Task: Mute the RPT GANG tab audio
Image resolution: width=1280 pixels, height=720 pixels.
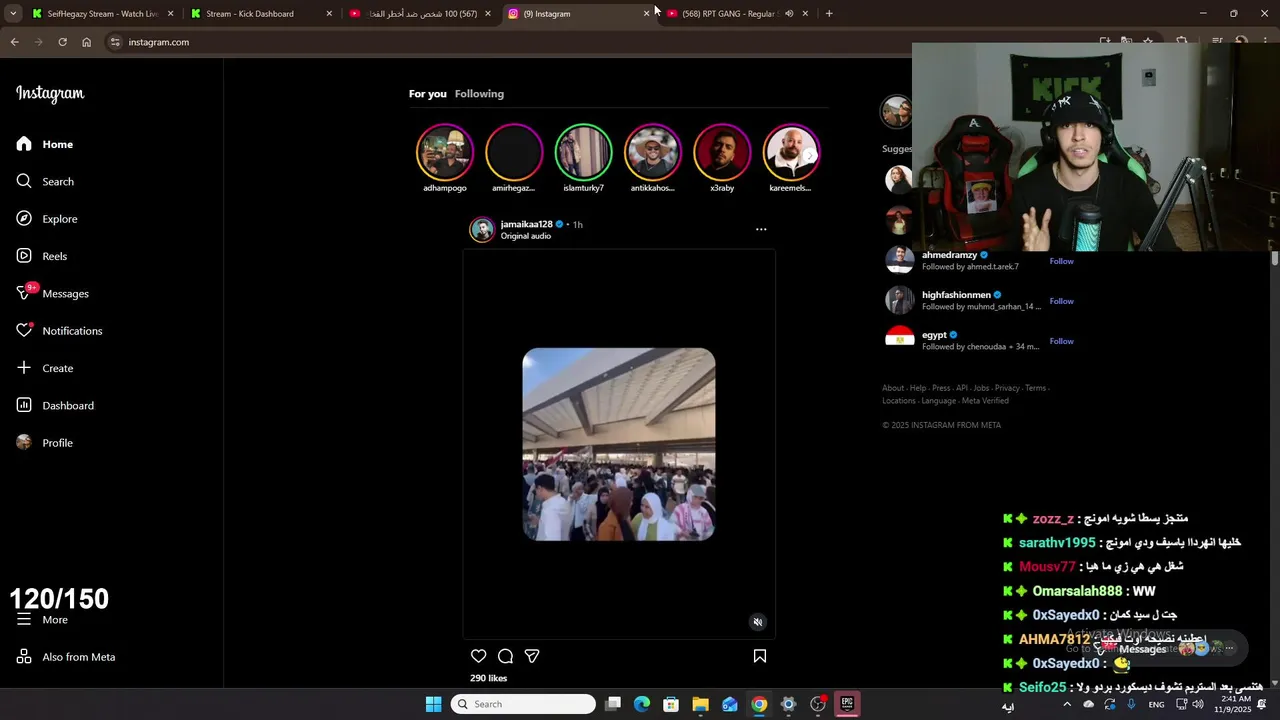Action: coord(789,14)
